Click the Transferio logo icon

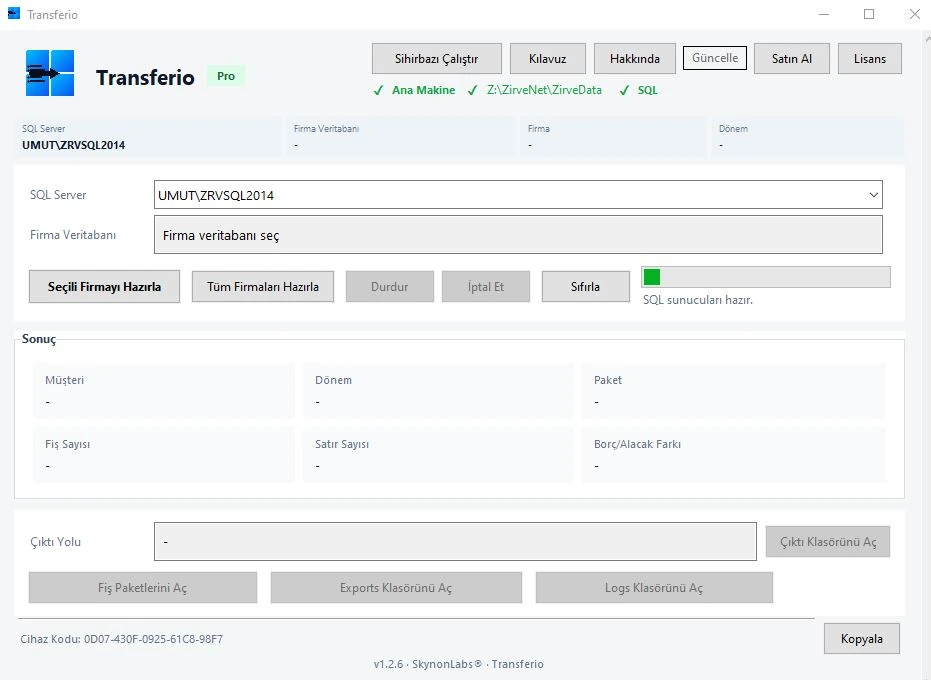(50, 73)
